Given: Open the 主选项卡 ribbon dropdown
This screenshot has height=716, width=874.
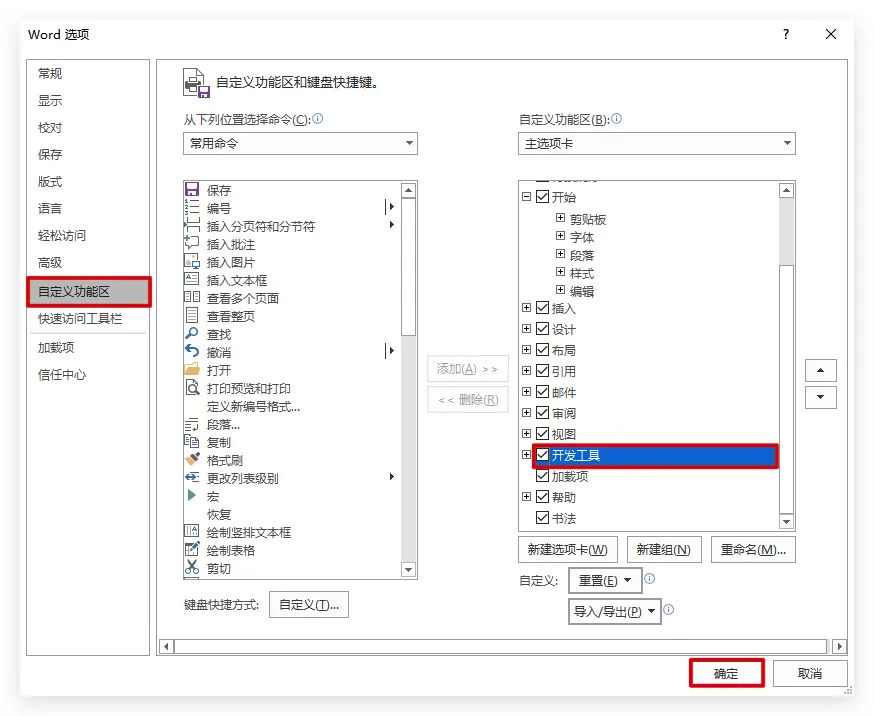Looking at the screenshot, I should (657, 144).
